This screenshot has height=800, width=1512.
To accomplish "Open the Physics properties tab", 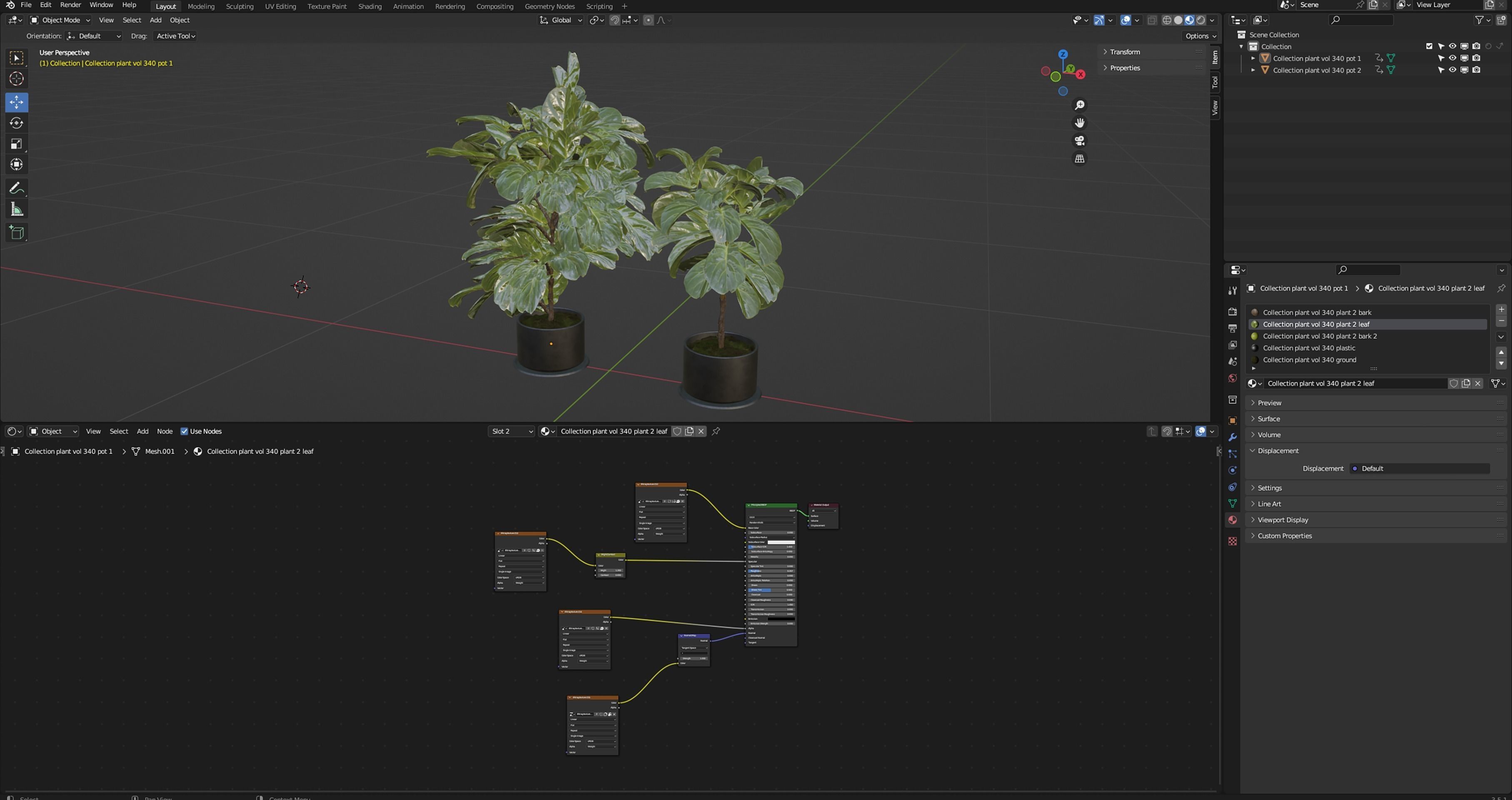I will [x=1233, y=470].
